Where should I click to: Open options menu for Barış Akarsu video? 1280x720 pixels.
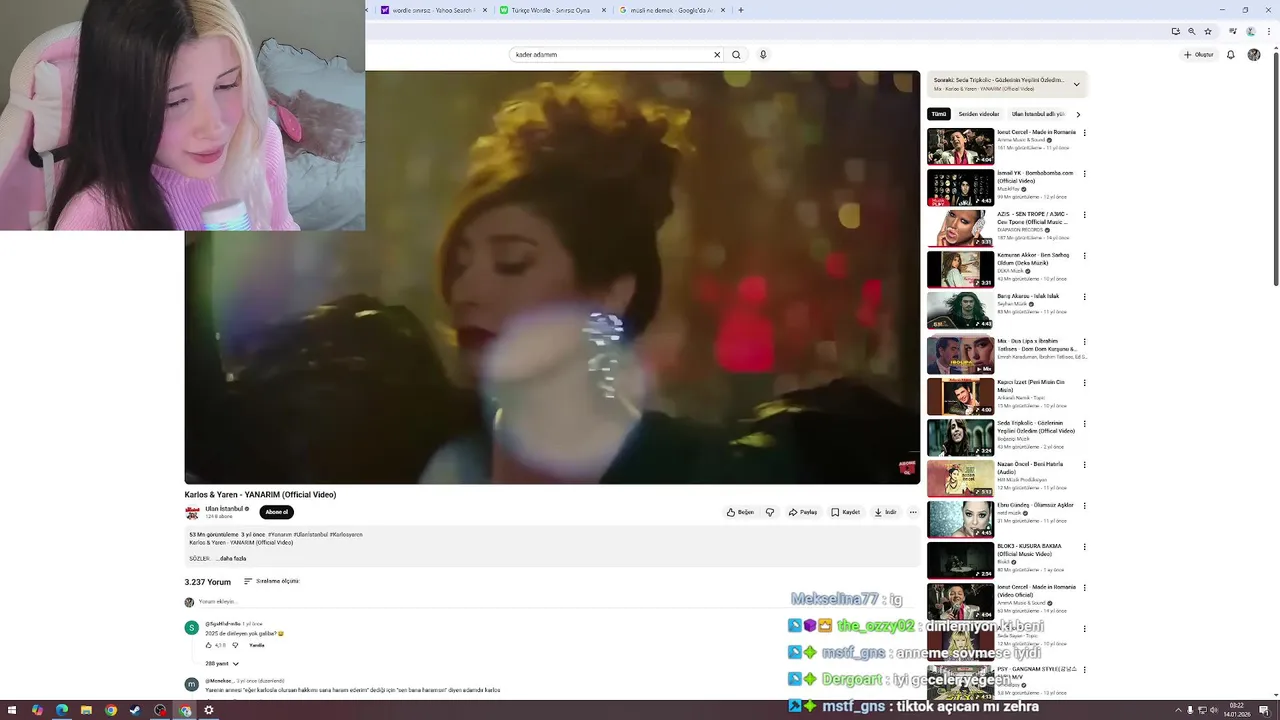(x=1084, y=297)
